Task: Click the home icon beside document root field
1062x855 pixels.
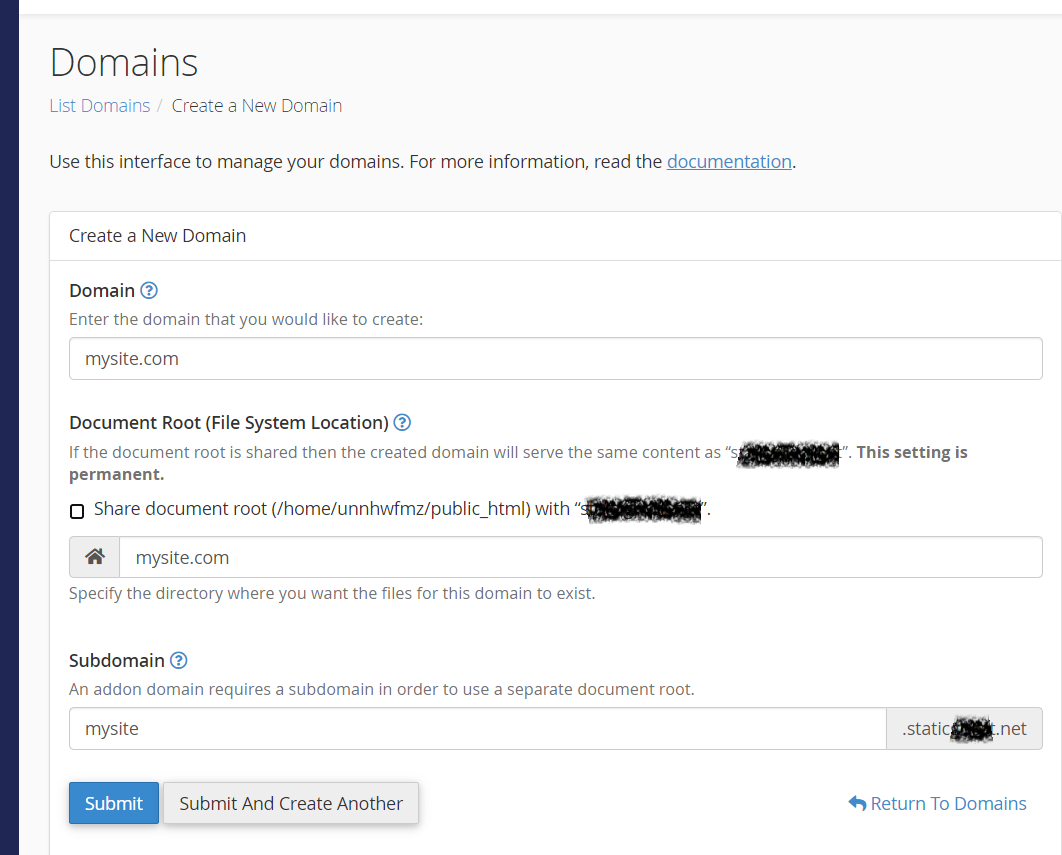Action: click(x=93, y=556)
